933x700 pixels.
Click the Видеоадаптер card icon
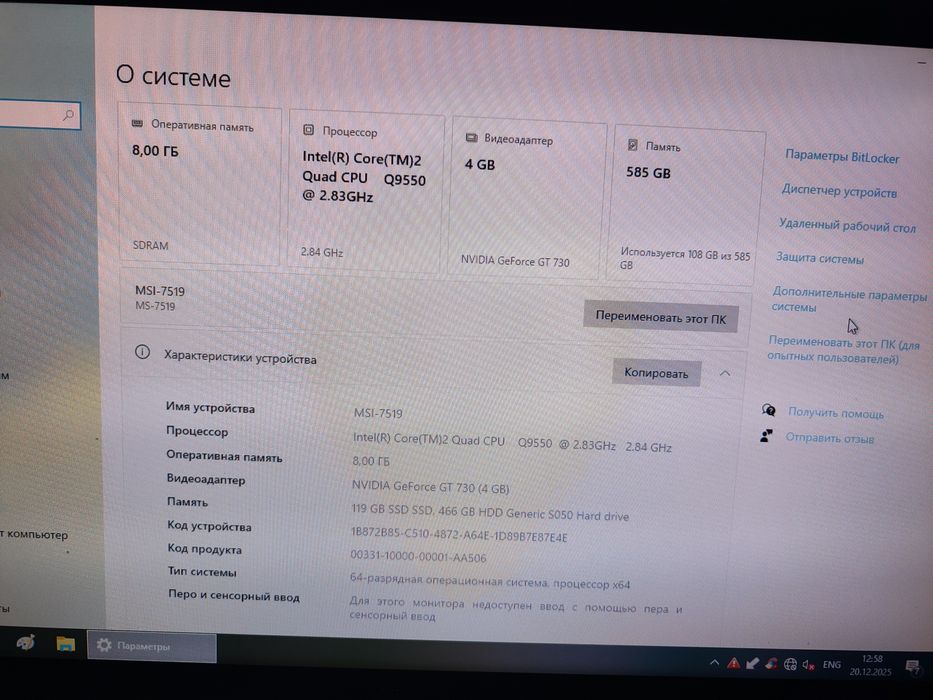pyautogui.click(x=471, y=138)
